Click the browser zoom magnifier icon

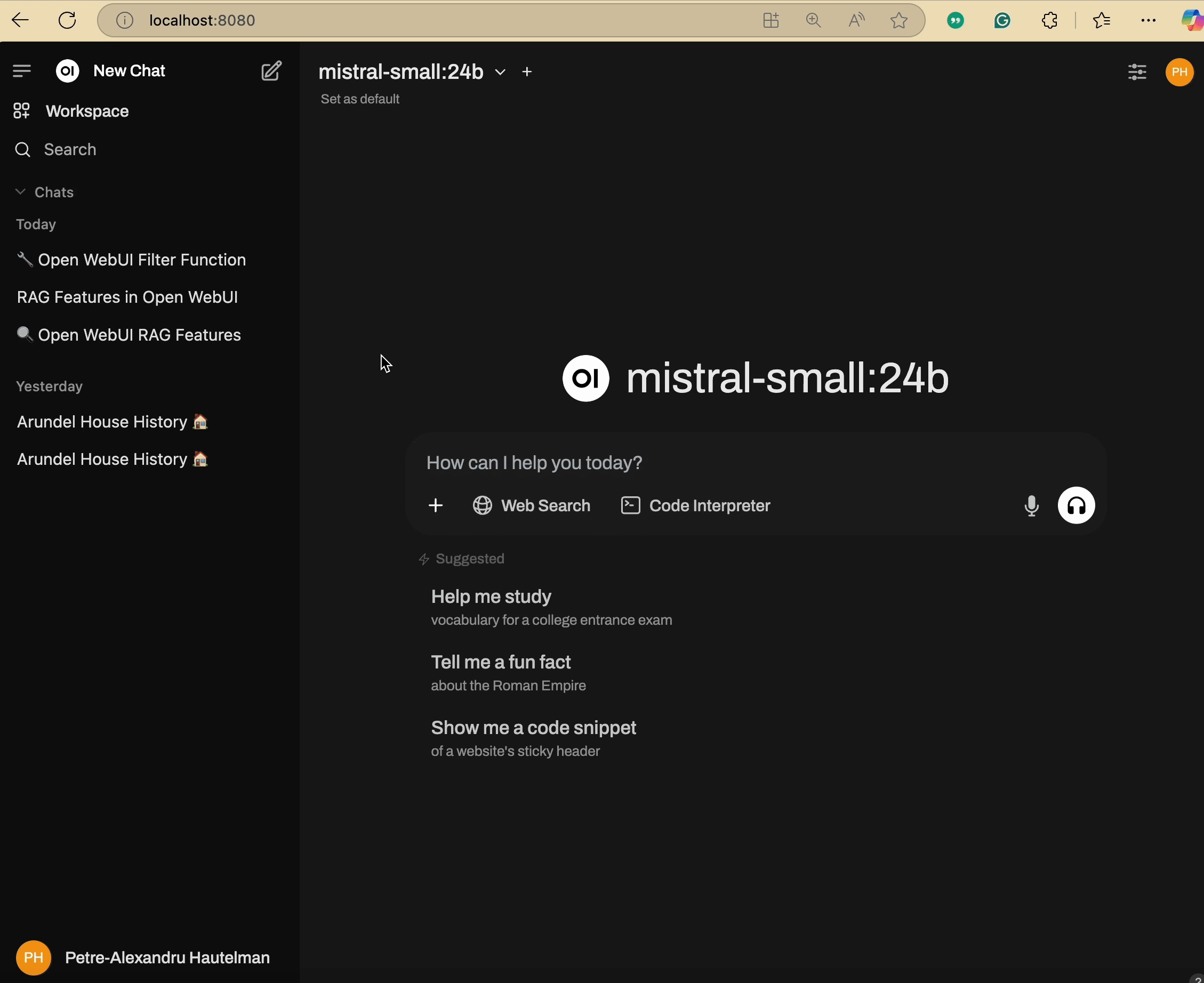(x=813, y=20)
